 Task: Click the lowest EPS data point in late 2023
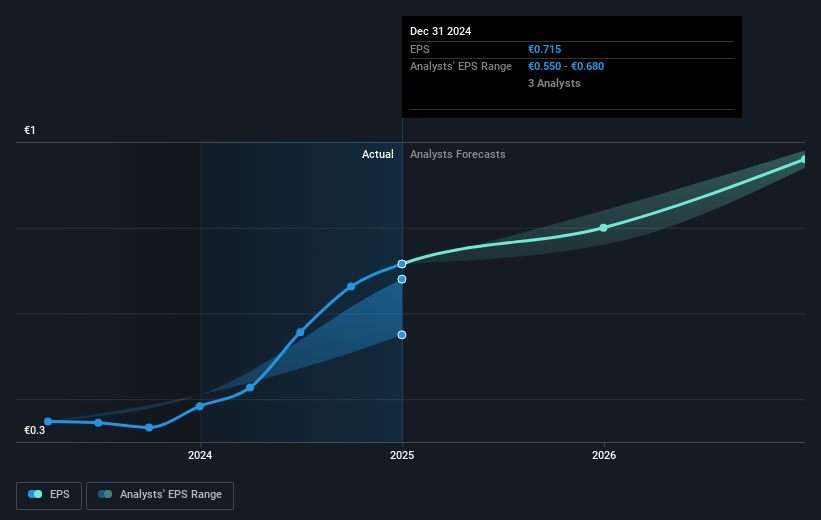pos(149,428)
